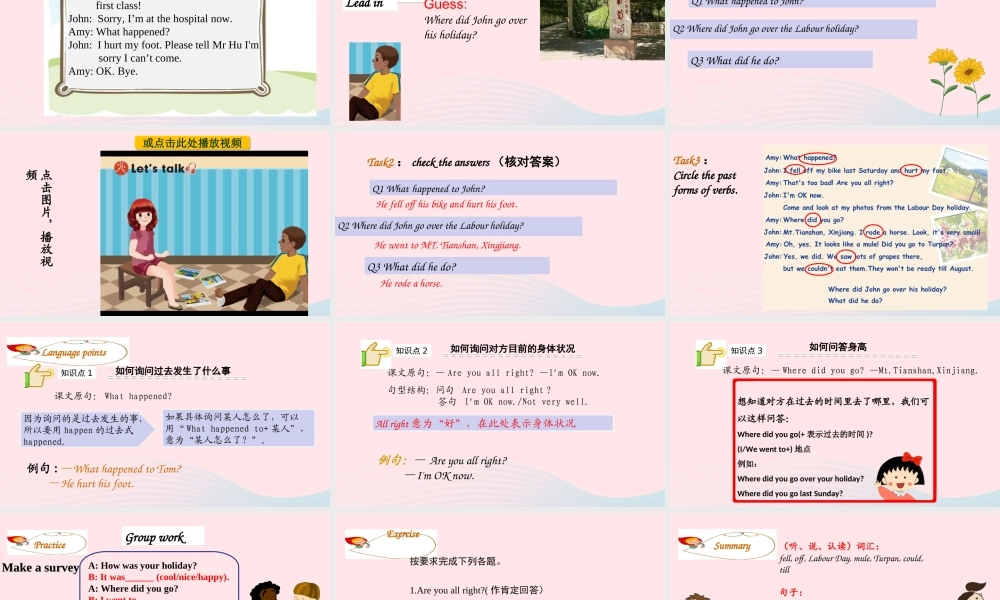Click 'Where did you go over your holiday?' in red box
This screenshot has width=1000, height=600.
coord(800,478)
